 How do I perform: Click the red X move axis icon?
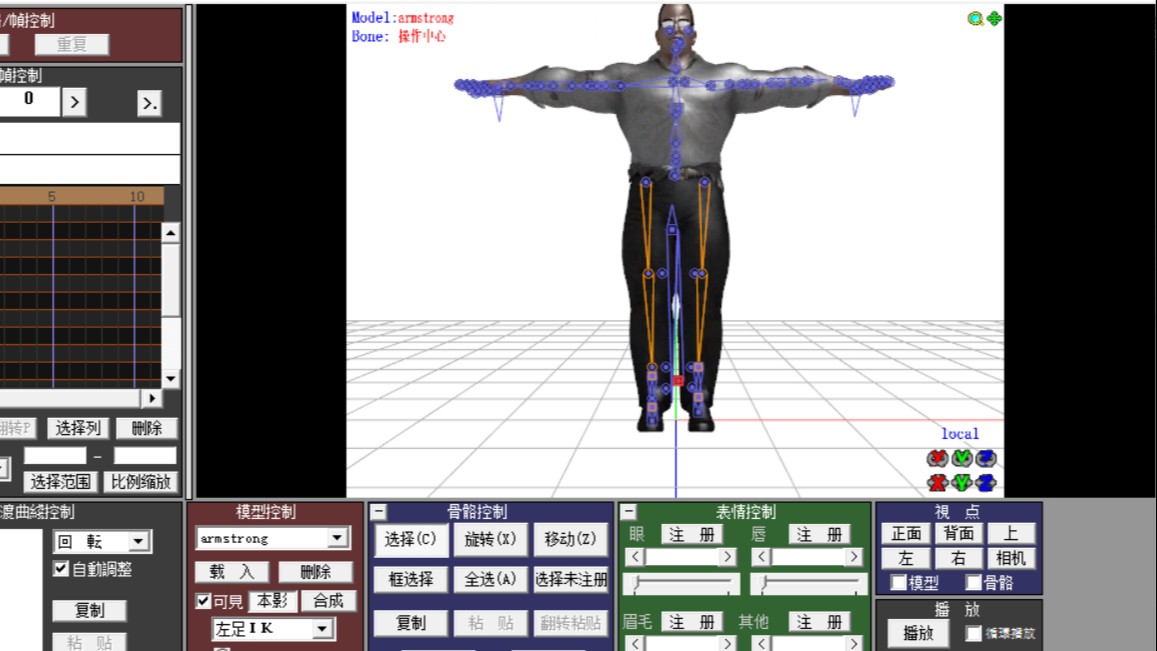[x=937, y=483]
